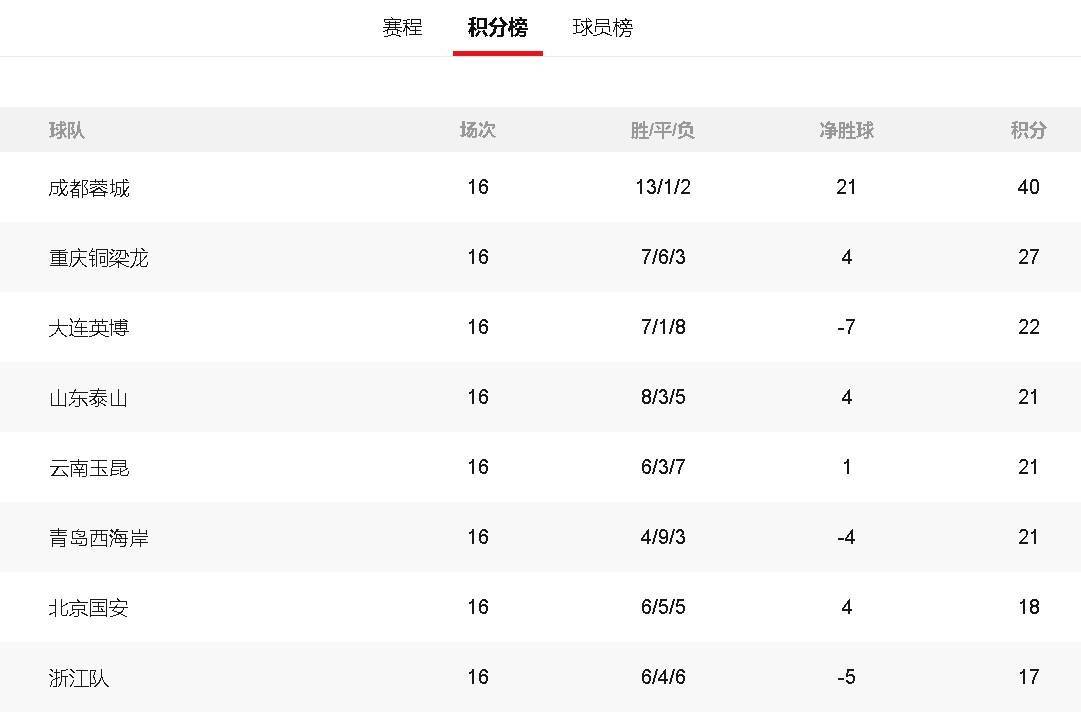The width and height of the screenshot is (1081, 720).
Task: Select team name 成都蓉城
Action: [x=89, y=188]
